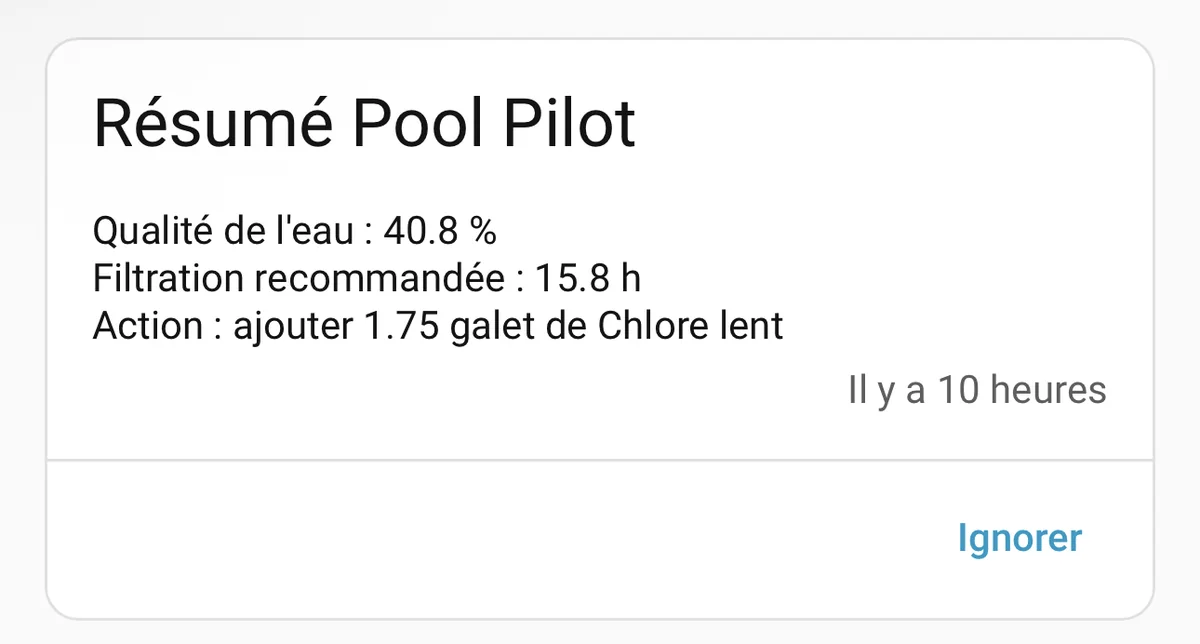This screenshot has height=644, width=1200.
Task: Click the horizontal divider above Ignorer
Action: (600, 460)
